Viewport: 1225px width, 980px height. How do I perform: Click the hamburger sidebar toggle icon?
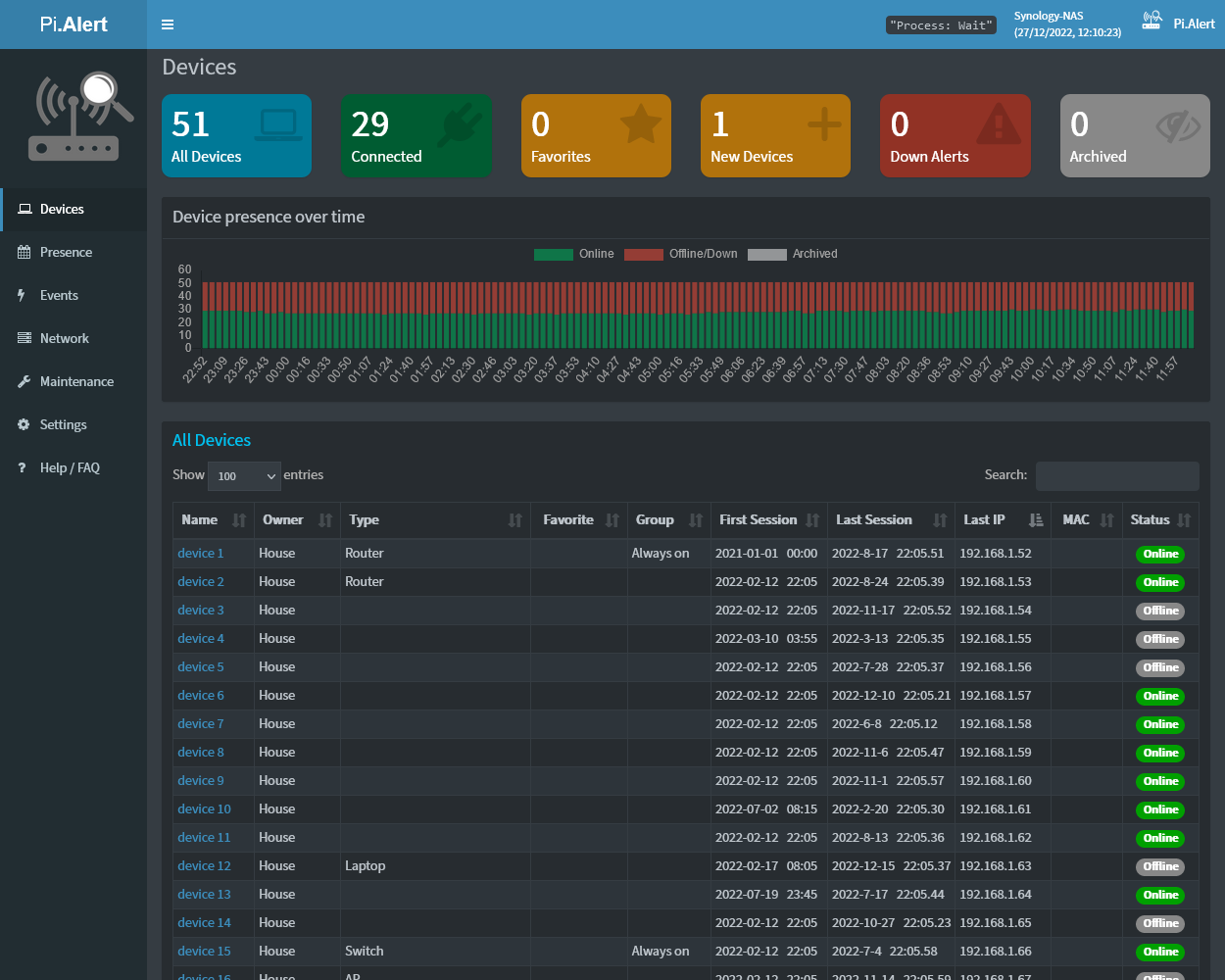pyautogui.click(x=168, y=24)
